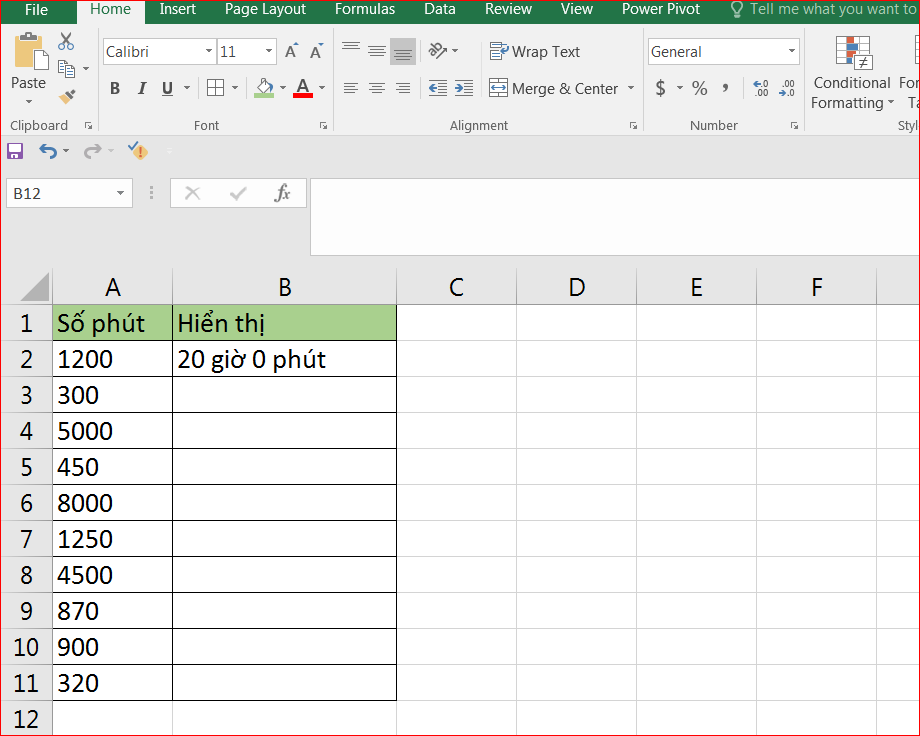Click the Copy icon in Clipboard

pos(66,69)
